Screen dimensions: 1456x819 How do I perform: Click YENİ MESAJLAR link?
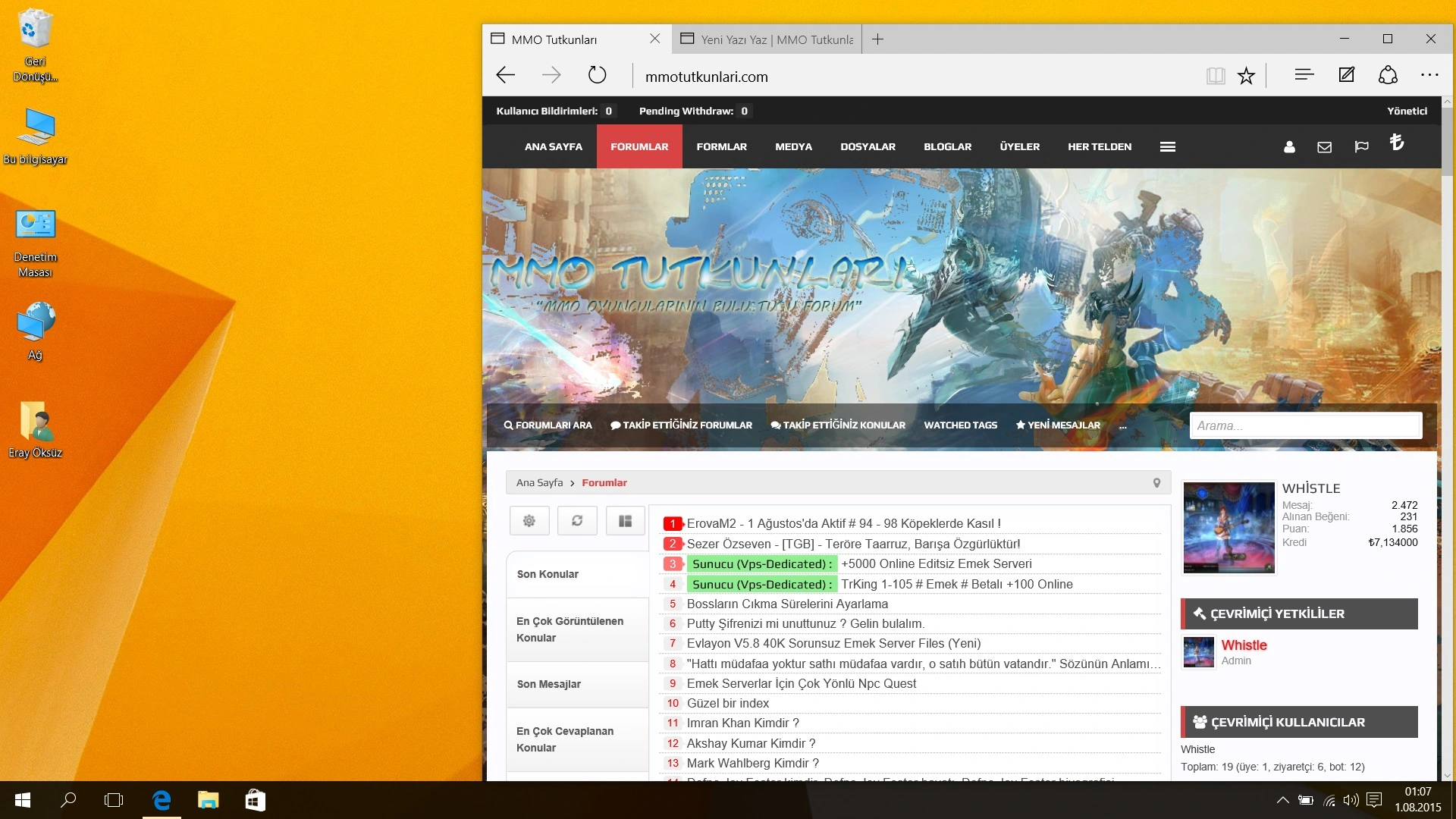1058,425
